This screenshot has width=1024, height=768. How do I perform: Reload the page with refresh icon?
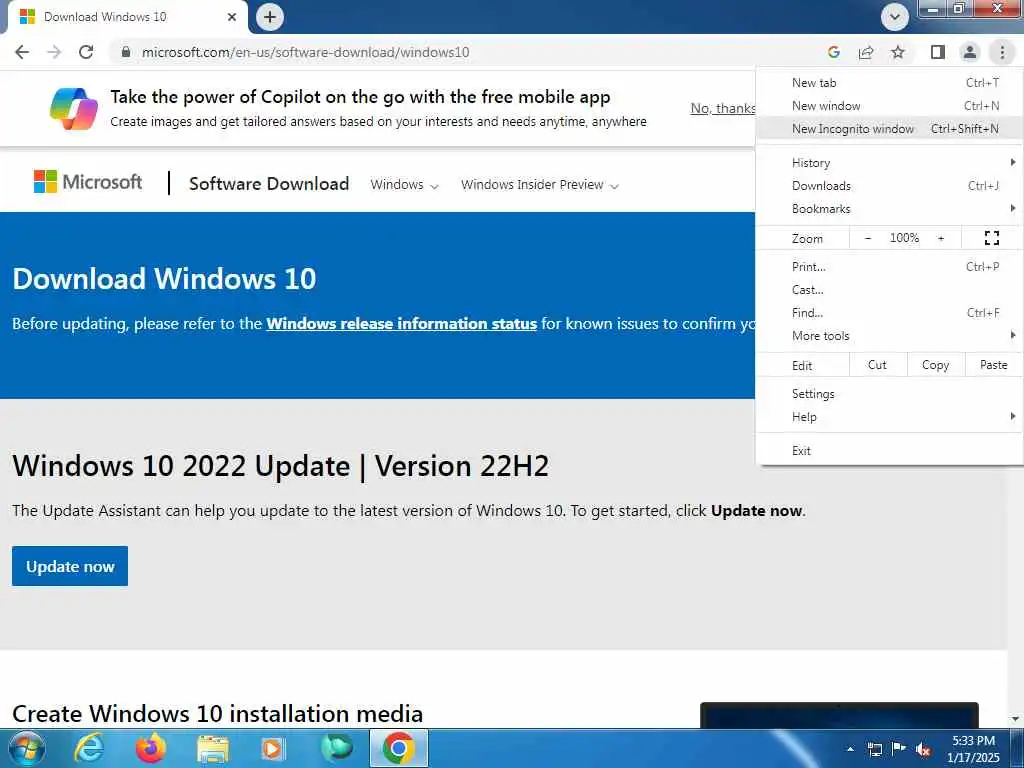pyautogui.click(x=86, y=52)
